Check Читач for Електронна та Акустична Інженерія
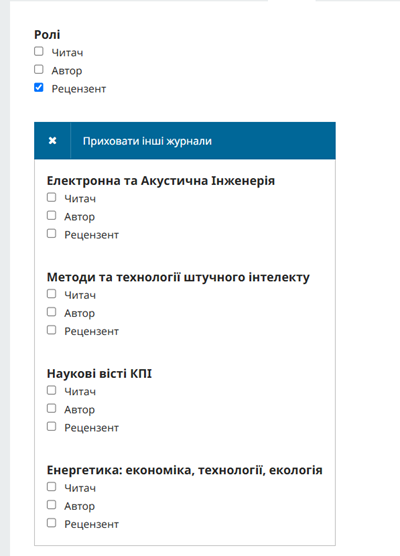The image size is (400, 556). [51, 197]
